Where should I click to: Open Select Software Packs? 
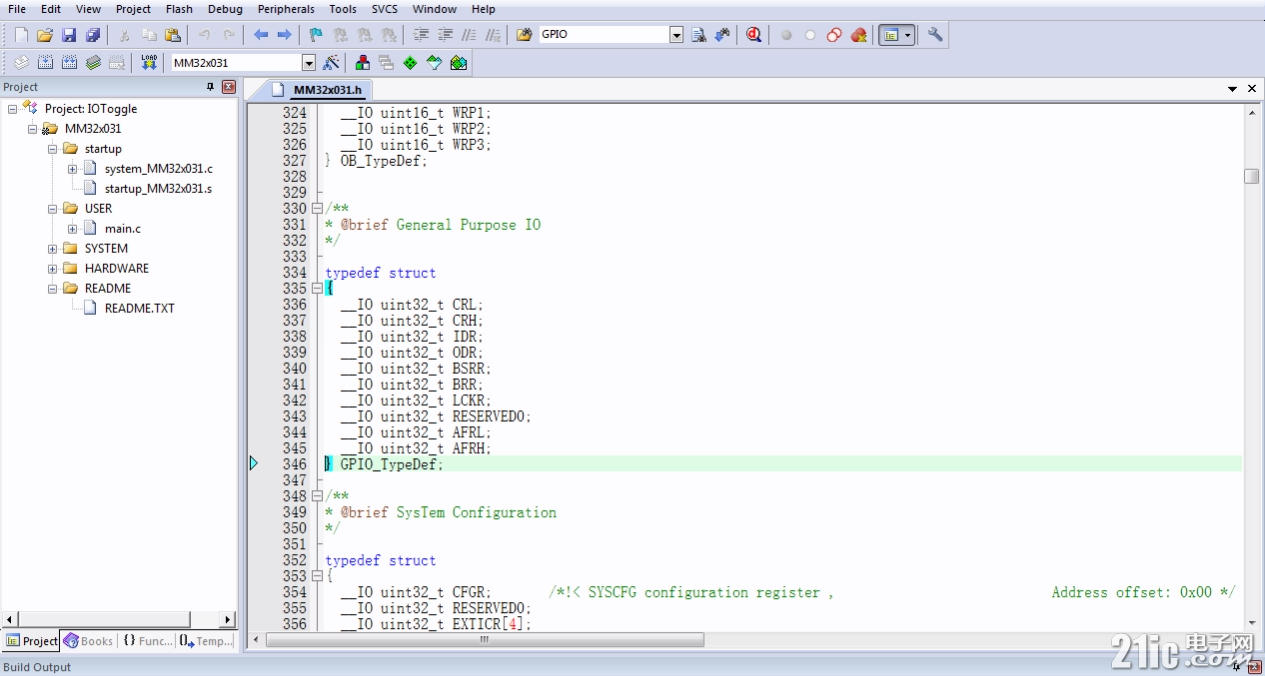pyautogui.click(x=434, y=63)
